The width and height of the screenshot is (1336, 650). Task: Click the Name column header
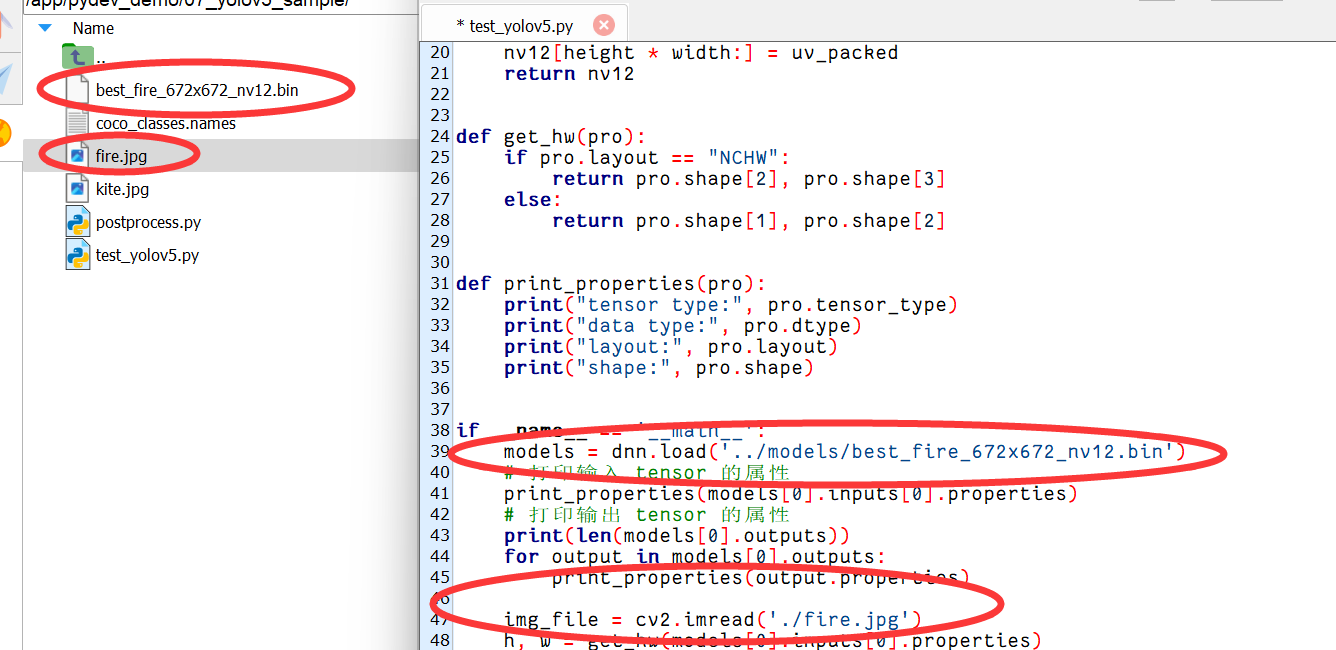pyautogui.click(x=93, y=28)
